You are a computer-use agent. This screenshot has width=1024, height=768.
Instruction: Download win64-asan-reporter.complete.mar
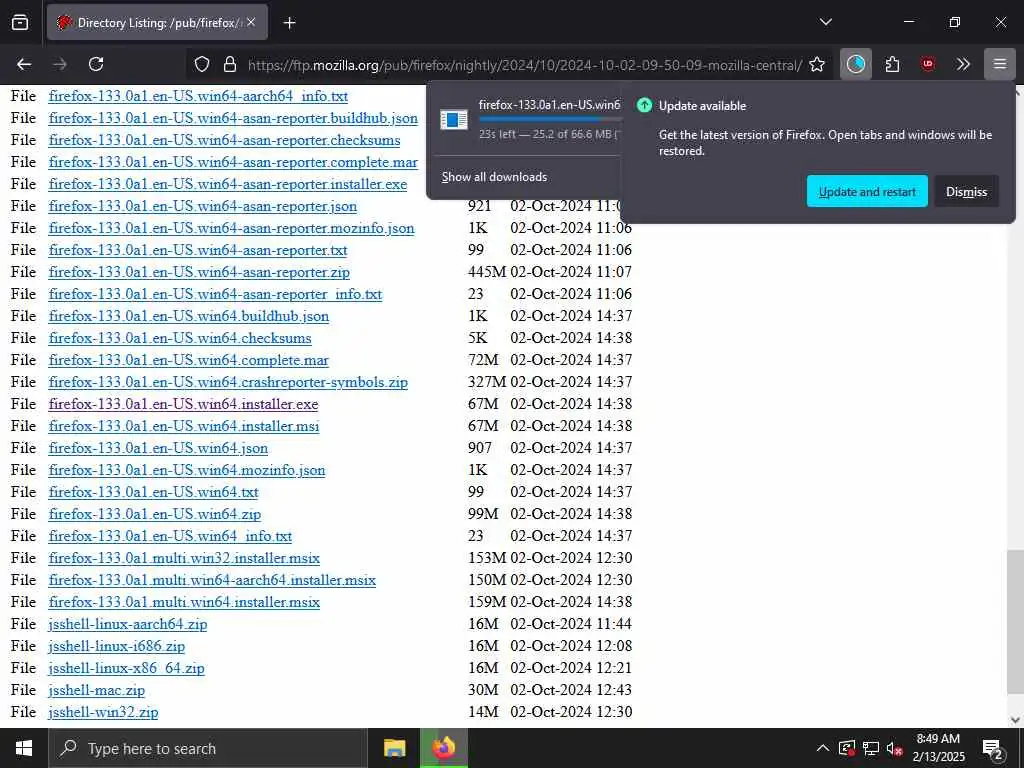(233, 162)
